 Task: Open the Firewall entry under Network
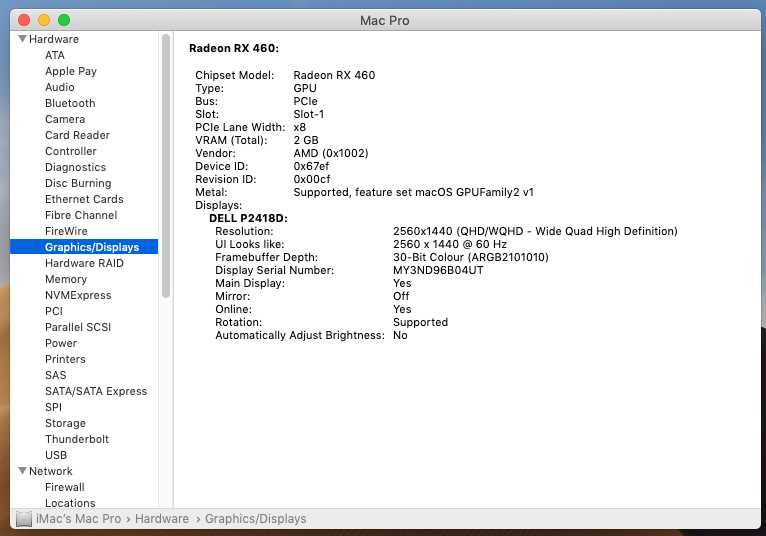click(64, 487)
